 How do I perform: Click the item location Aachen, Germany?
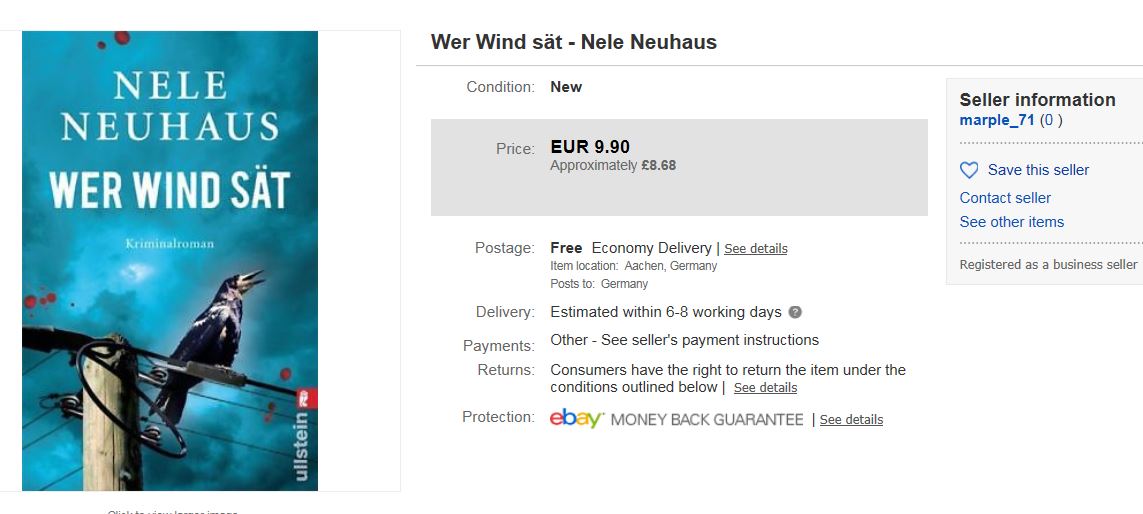[x=670, y=266]
